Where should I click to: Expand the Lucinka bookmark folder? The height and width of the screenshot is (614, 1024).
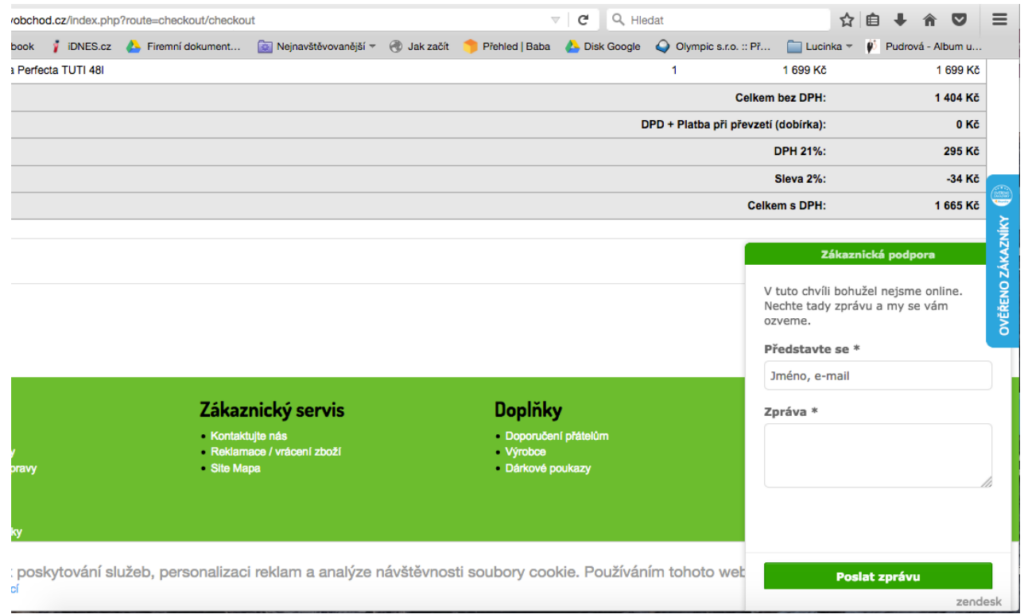point(820,46)
